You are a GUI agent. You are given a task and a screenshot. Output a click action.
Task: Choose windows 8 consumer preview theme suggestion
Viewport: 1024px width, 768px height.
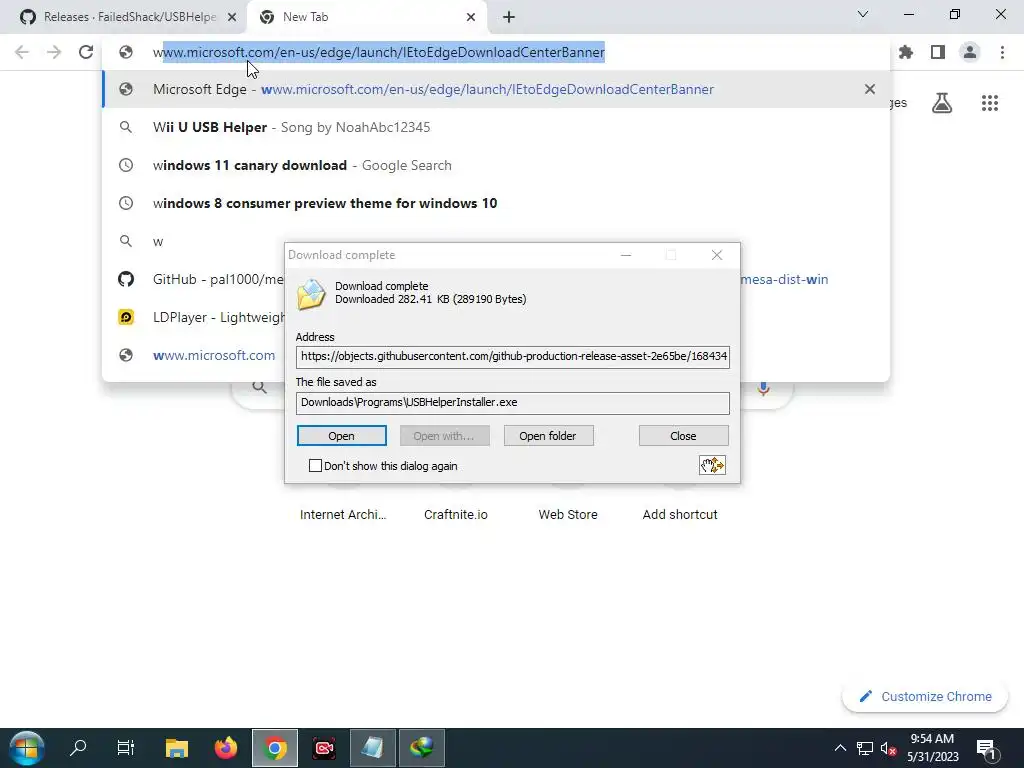coord(496,203)
